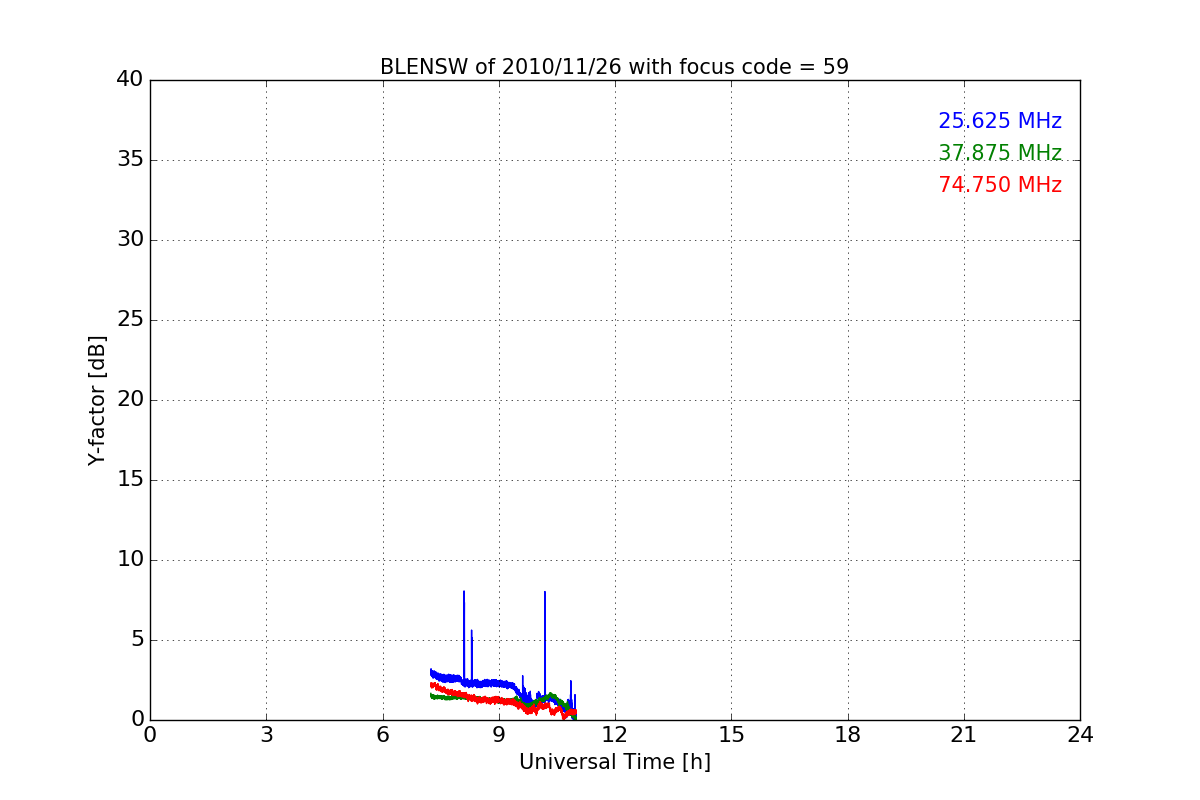Image resolution: width=1200 pixels, height=800 pixels.
Task: Click the 'Universal Time [h]' axis label
Action: click(614, 762)
